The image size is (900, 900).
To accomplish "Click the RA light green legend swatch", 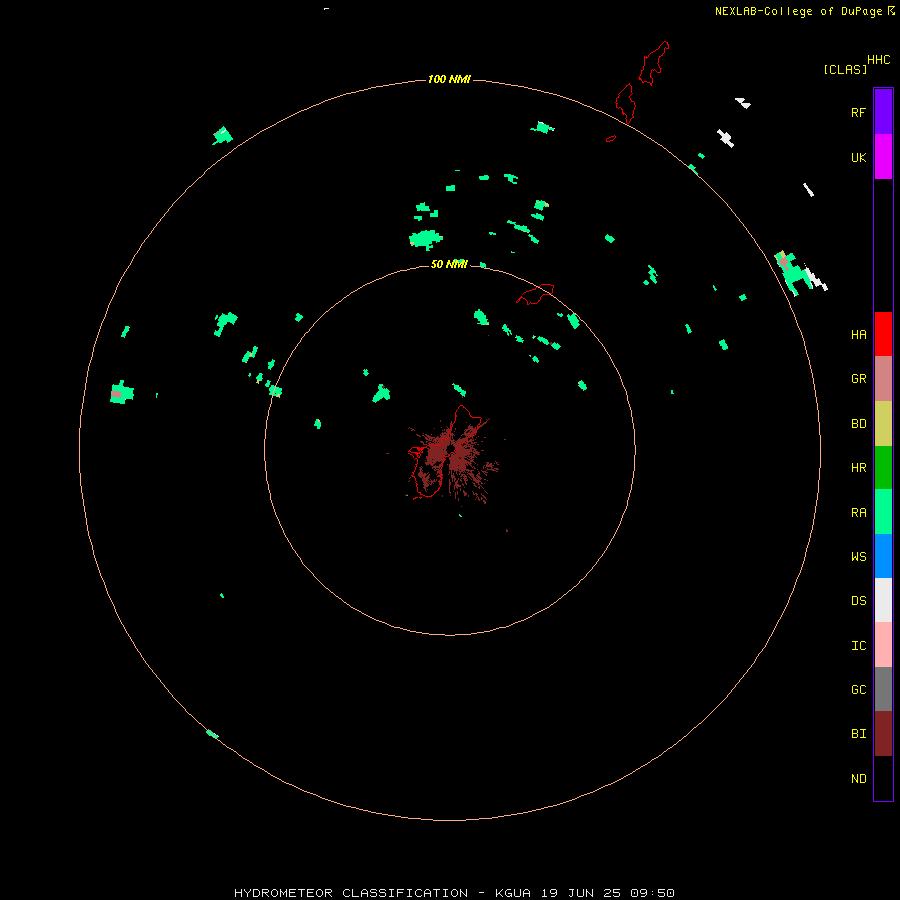I will click(x=883, y=511).
